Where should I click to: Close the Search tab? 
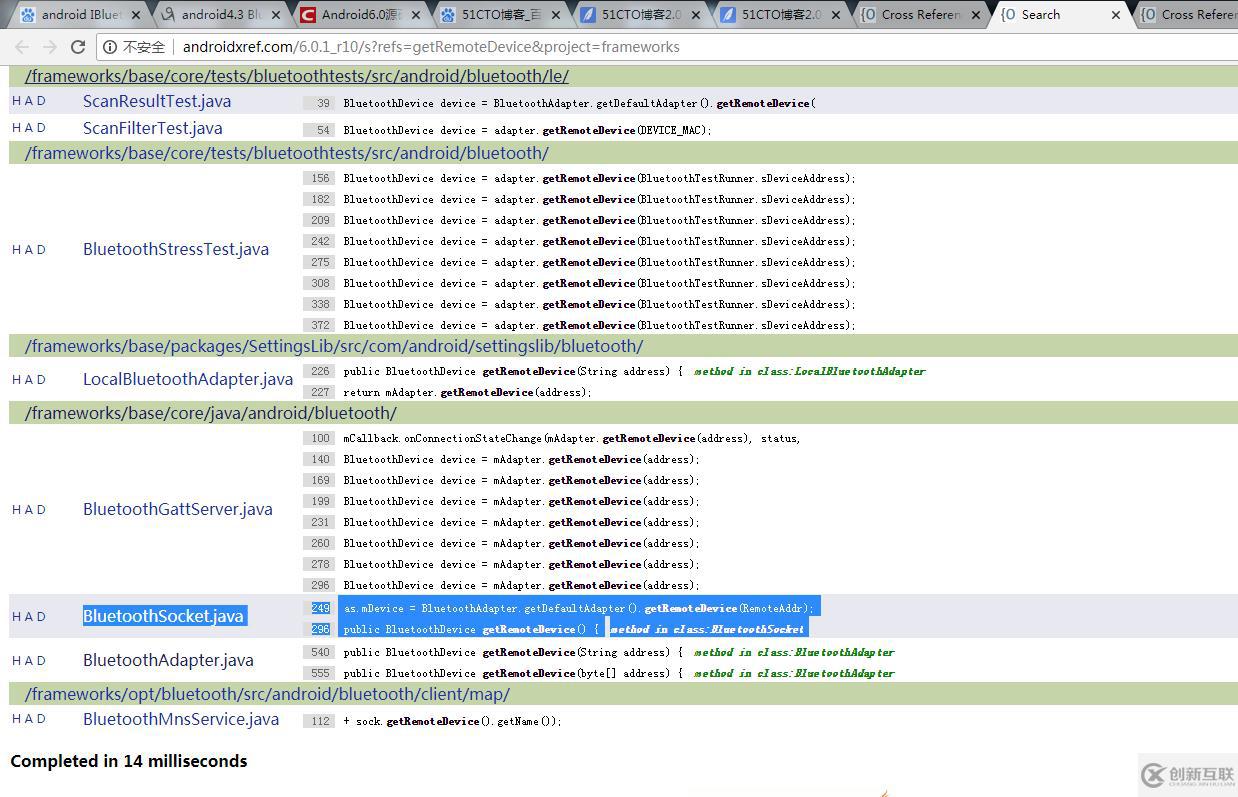tap(1116, 15)
